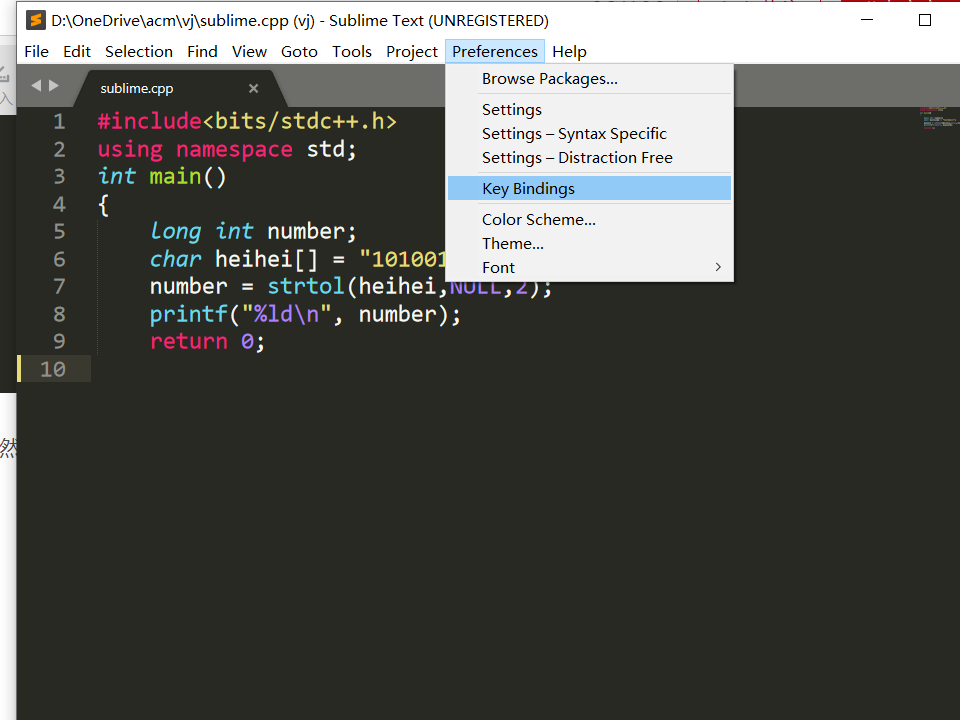
Task: Expand the Font submenu arrow
Action: coord(718,268)
